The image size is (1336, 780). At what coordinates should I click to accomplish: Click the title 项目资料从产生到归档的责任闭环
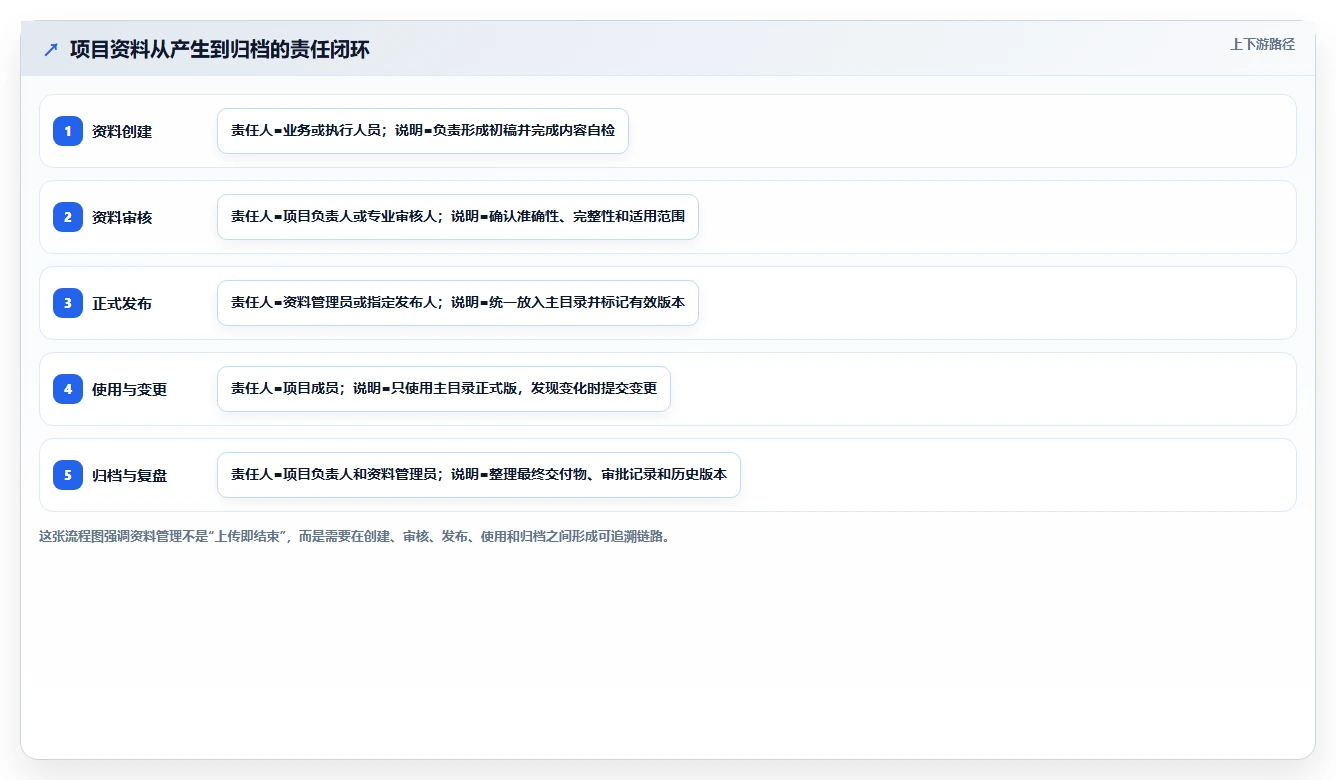pyautogui.click(x=220, y=50)
